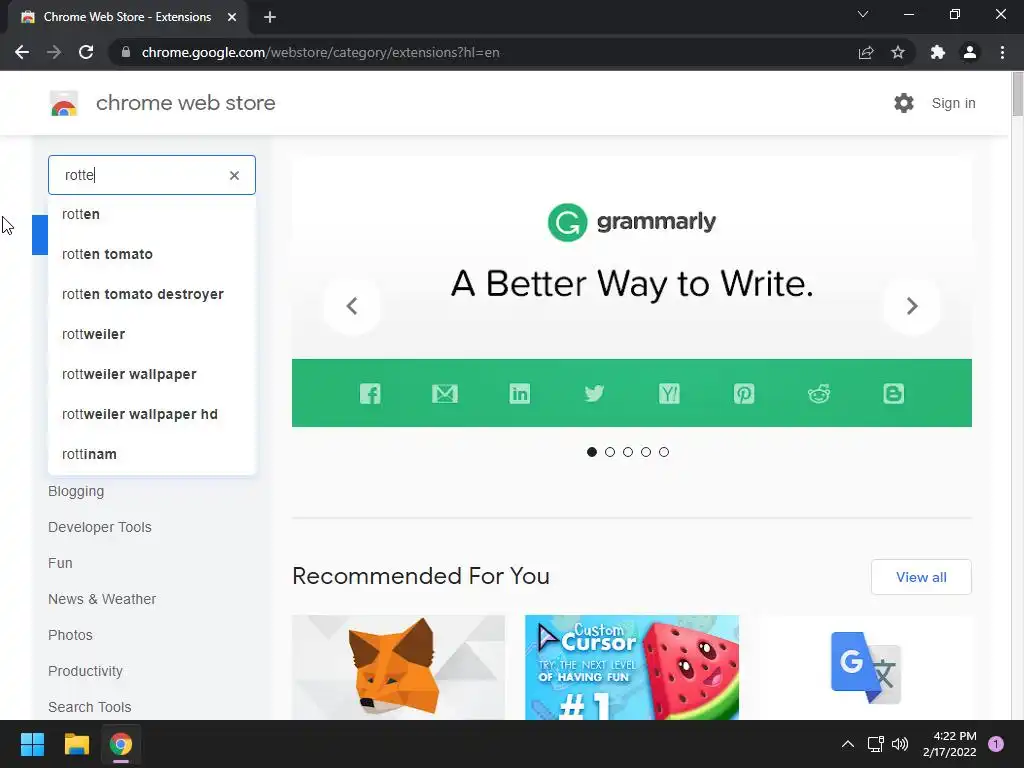1024x768 pixels.
Task: Open the MetaMask fox extension thumbnail
Action: 398,667
